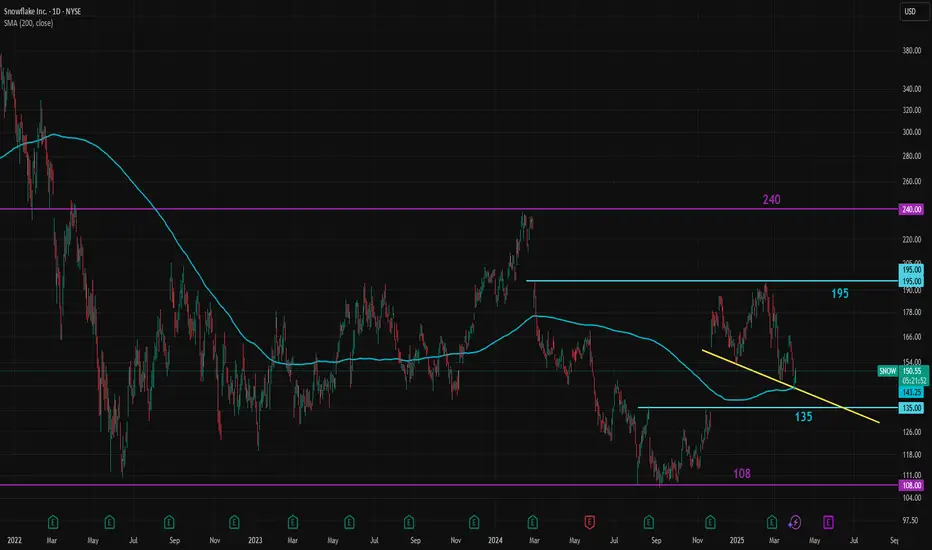The height and width of the screenshot is (550, 932).
Task: Select the purple horizontal line at 108
Action: (449, 485)
